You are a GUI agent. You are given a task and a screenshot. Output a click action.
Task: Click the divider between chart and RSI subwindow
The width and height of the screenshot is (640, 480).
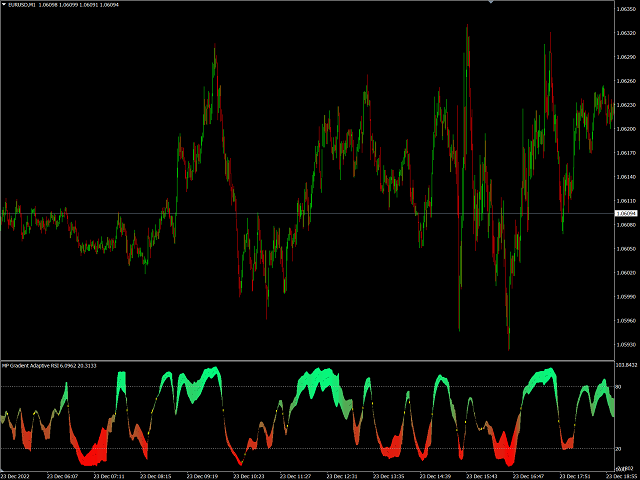pos(300,360)
